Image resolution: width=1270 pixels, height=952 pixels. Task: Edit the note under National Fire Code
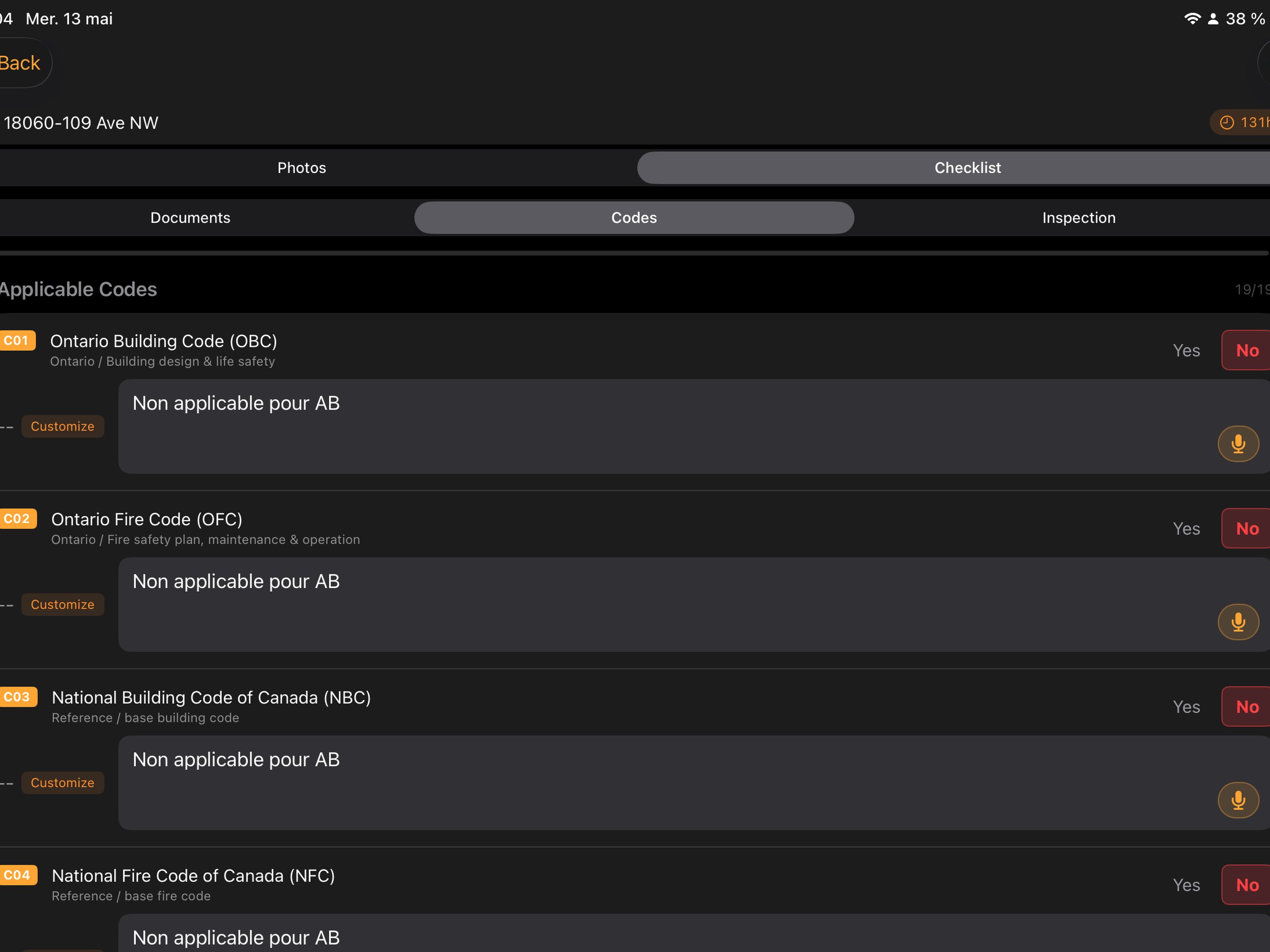(694, 933)
